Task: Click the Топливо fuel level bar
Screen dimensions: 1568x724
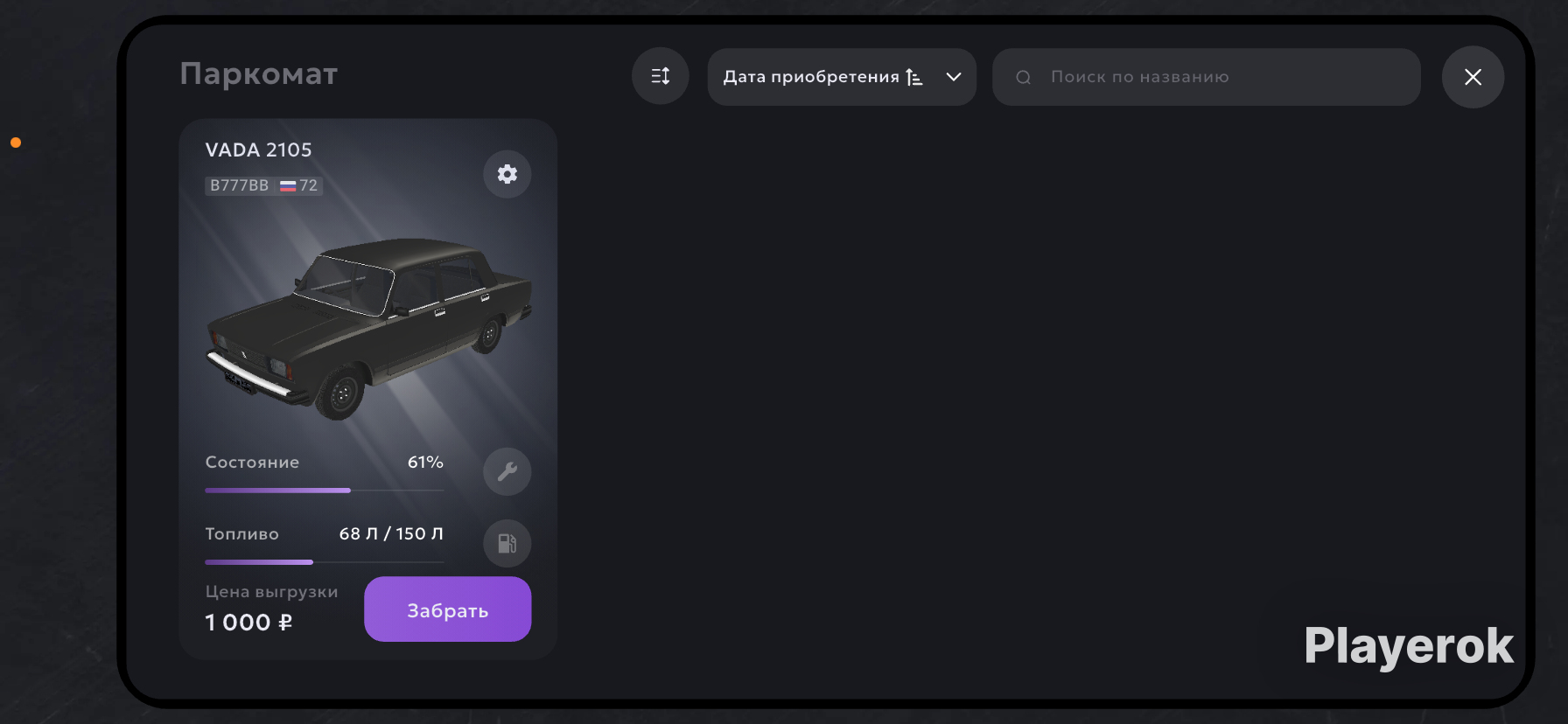Action: [325, 562]
